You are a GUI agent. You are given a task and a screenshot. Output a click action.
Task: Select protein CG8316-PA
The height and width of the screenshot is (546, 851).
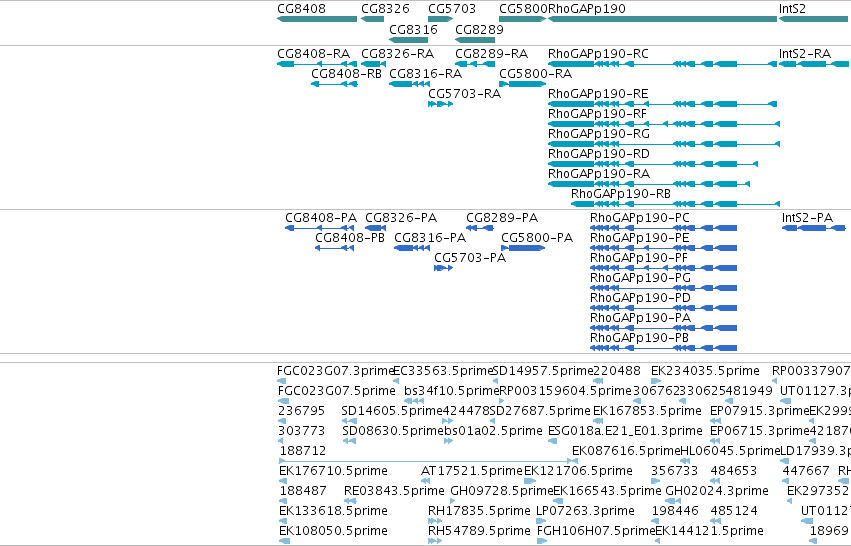(x=412, y=248)
